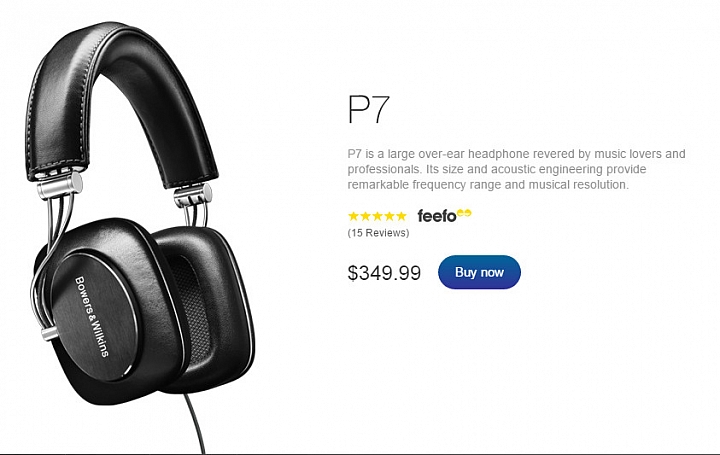Click the yellow feefo smile icon

click(x=464, y=213)
